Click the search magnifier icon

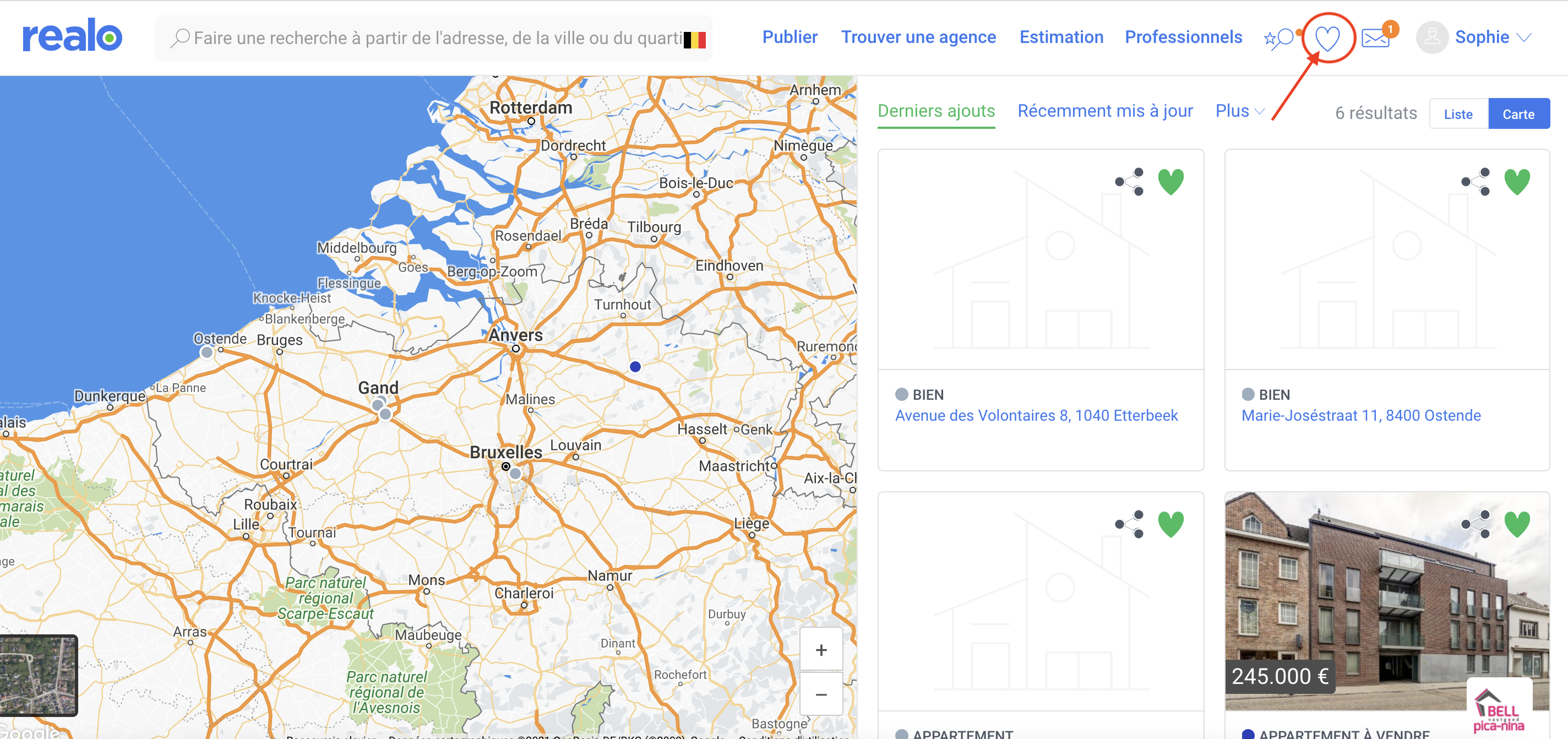(179, 38)
